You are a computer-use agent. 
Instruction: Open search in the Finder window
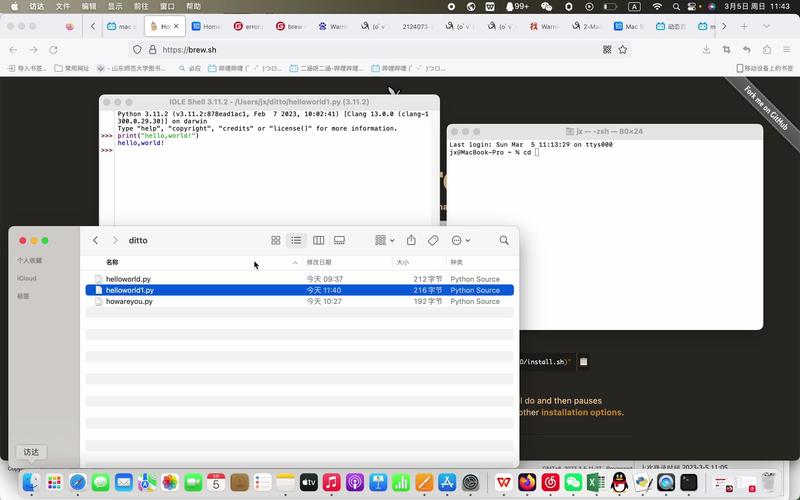[x=504, y=240]
